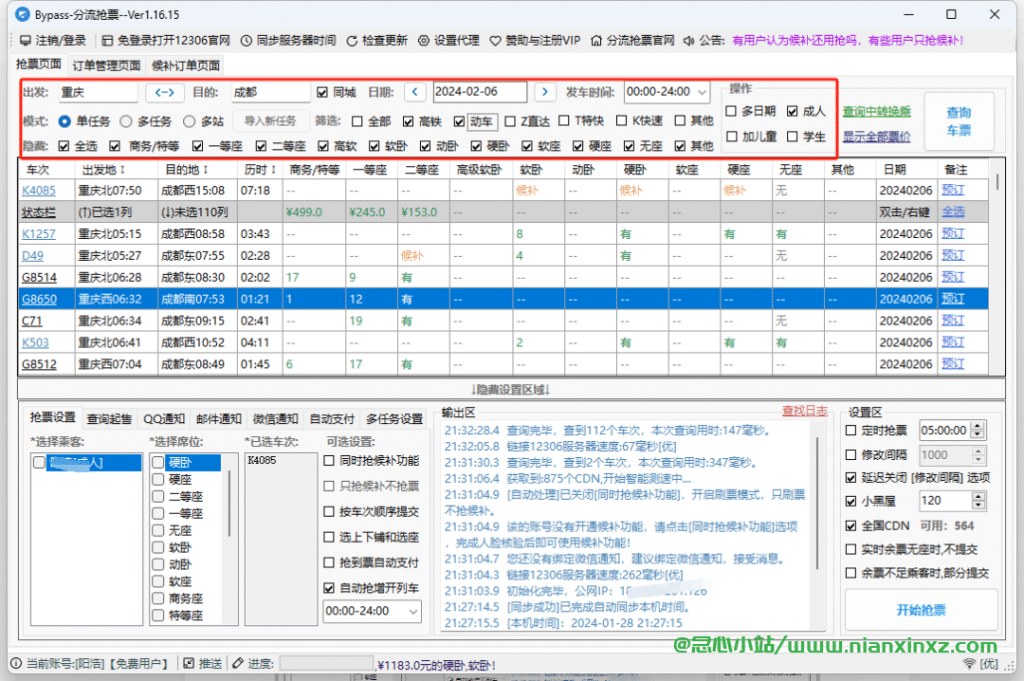Enable 抢到票自动支付 option
The height and width of the screenshot is (681, 1024).
click(329, 562)
